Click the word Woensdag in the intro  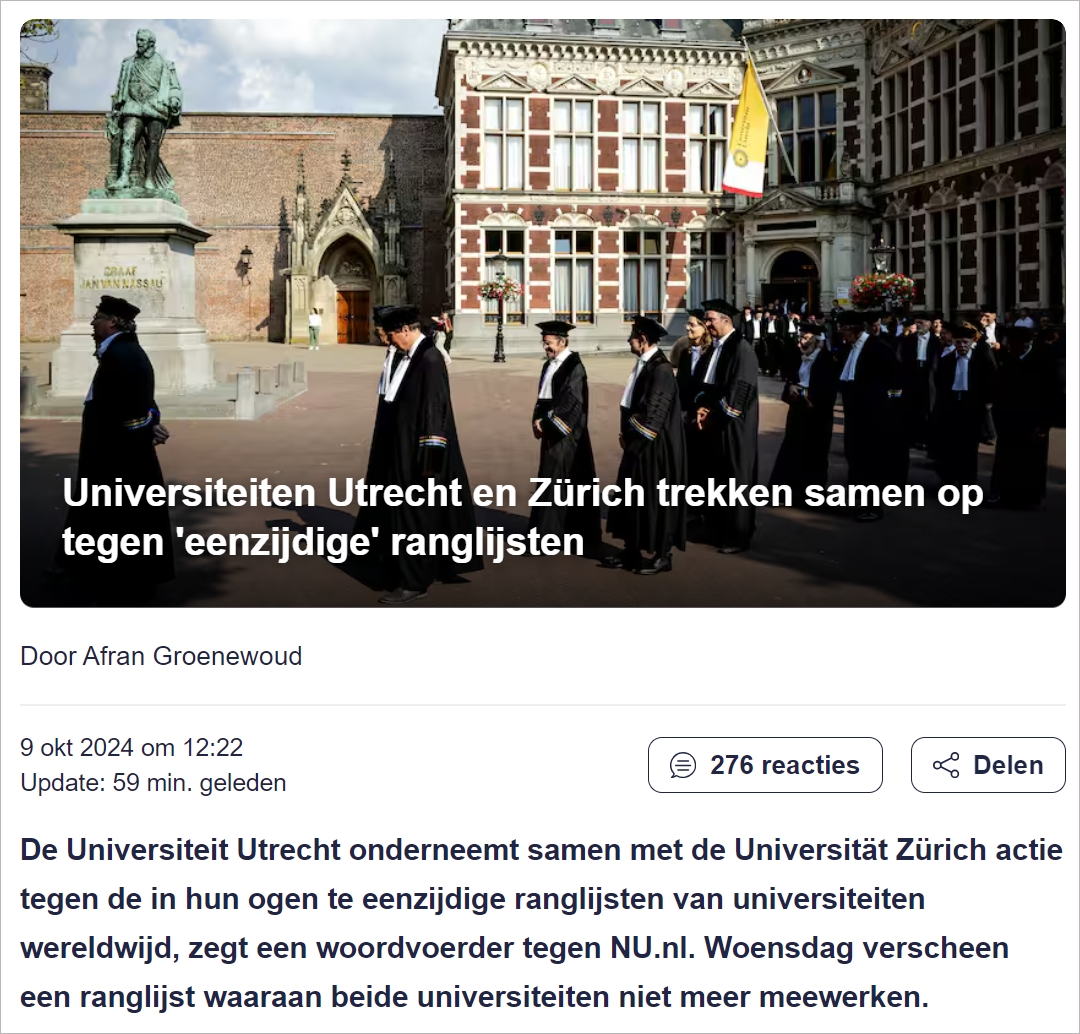pyautogui.click(x=778, y=948)
